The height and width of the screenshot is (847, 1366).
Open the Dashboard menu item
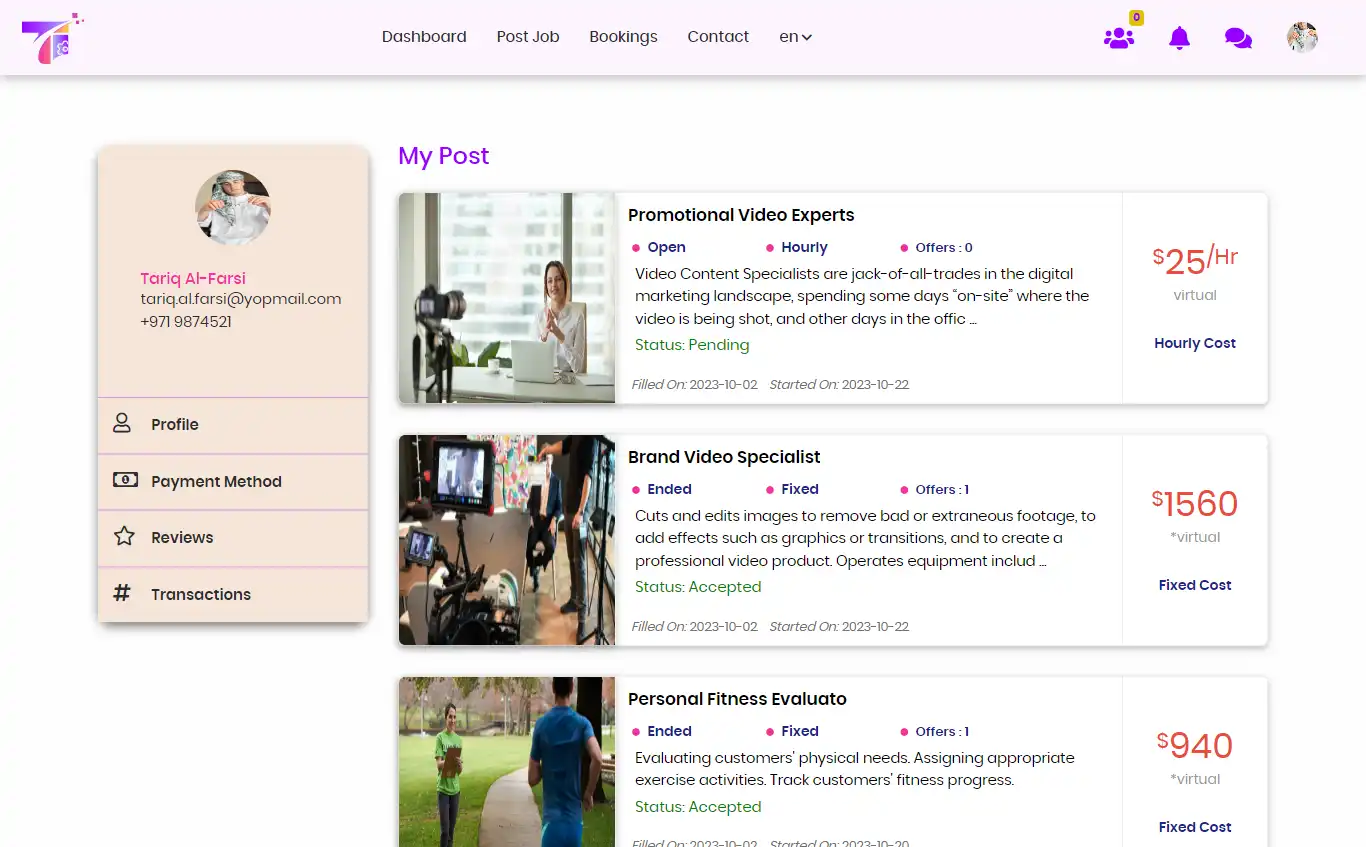coord(423,36)
